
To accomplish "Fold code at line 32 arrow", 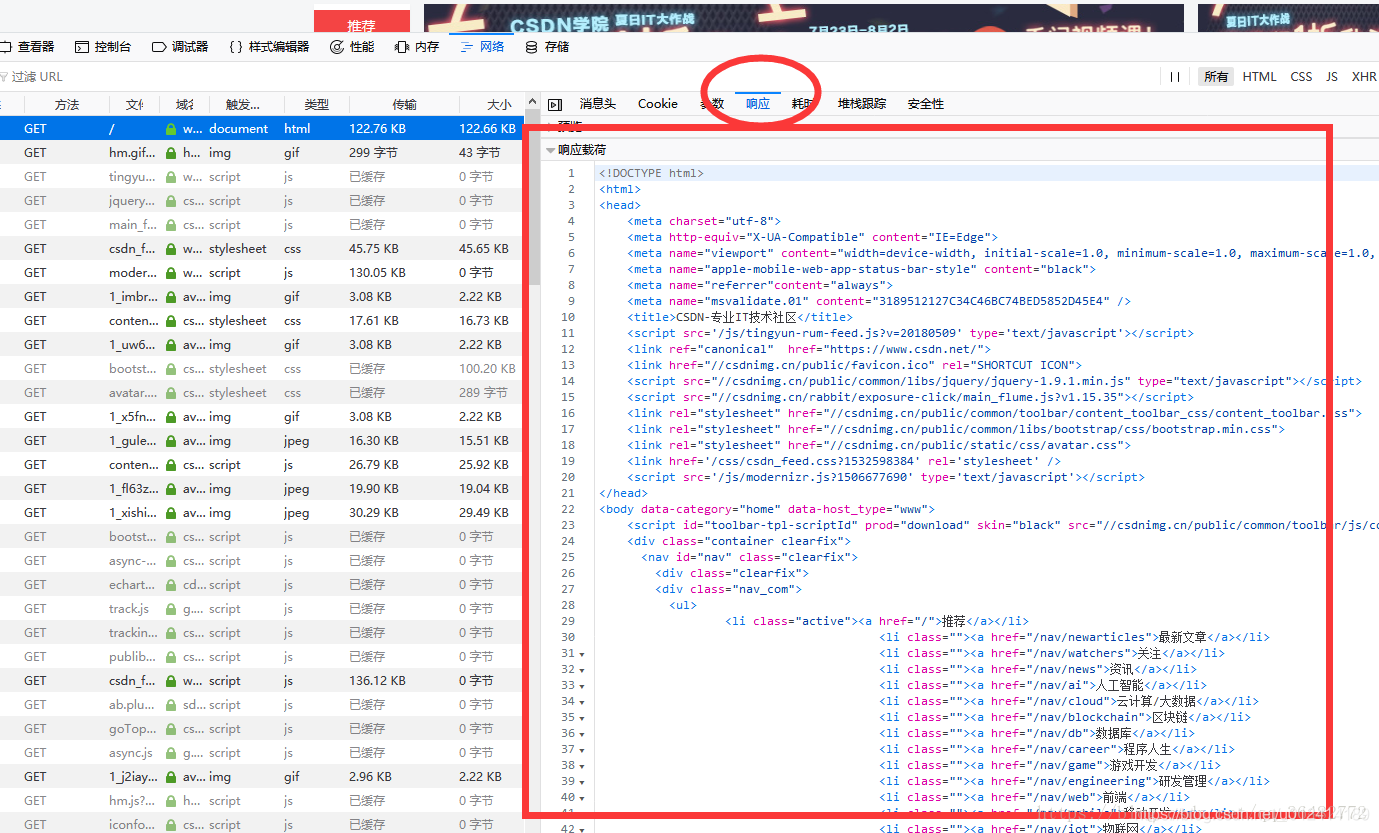I will click(x=582, y=670).
